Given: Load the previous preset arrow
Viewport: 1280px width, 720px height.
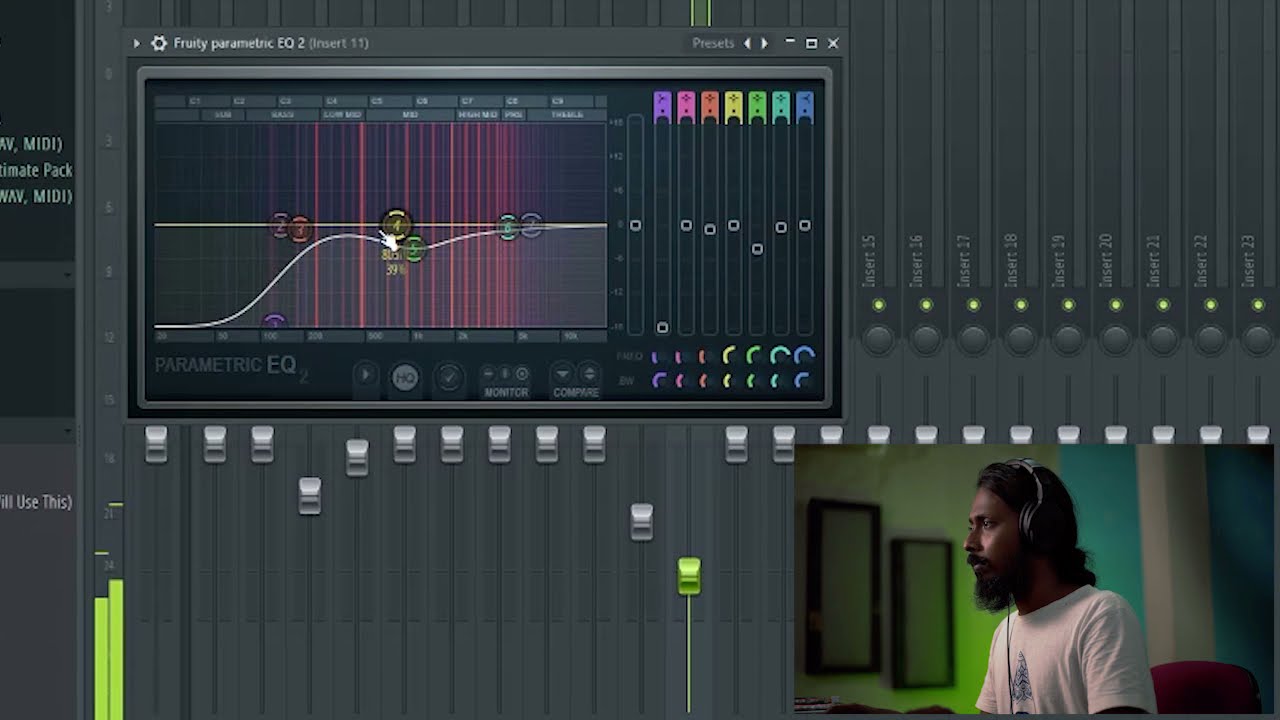Looking at the screenshot, I should (746, 43).
